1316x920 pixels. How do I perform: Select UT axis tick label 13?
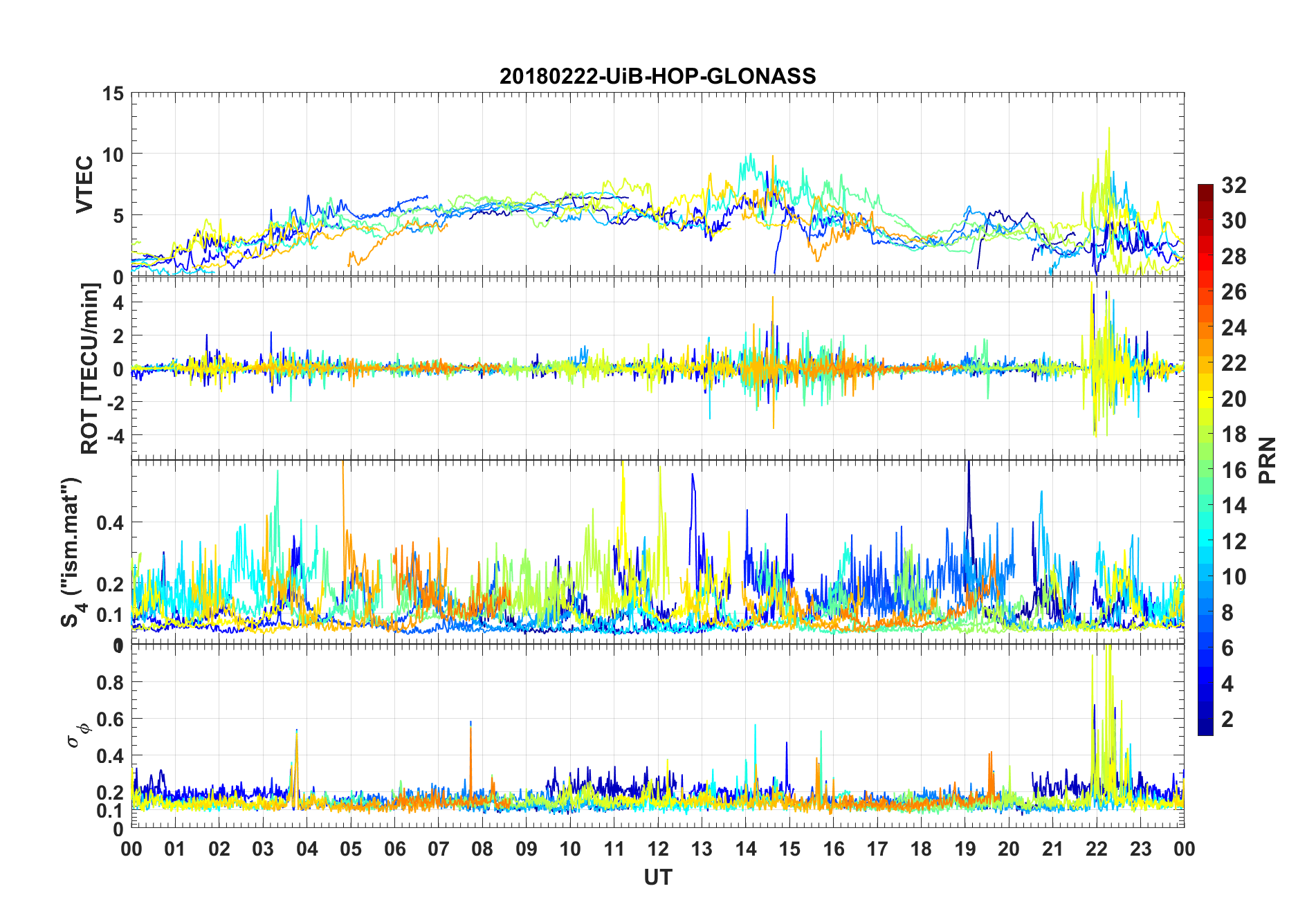pyautogui.click(x=702, y=849)
